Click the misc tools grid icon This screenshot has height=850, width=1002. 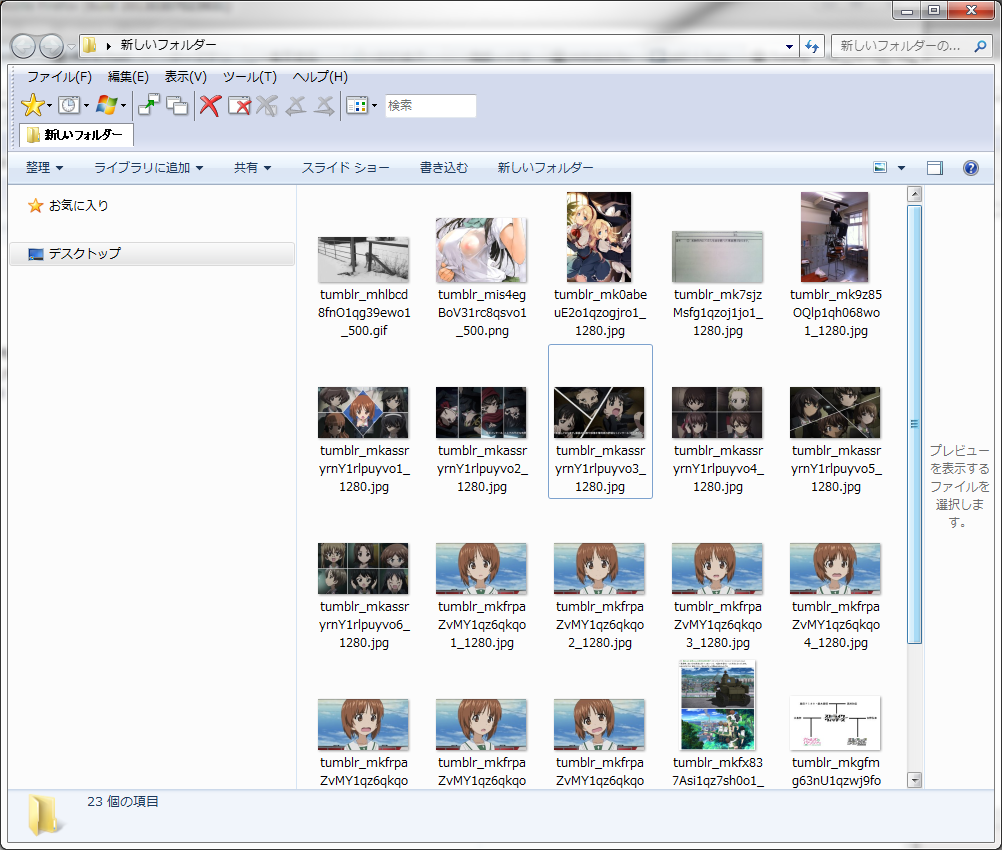pos(357,105)
